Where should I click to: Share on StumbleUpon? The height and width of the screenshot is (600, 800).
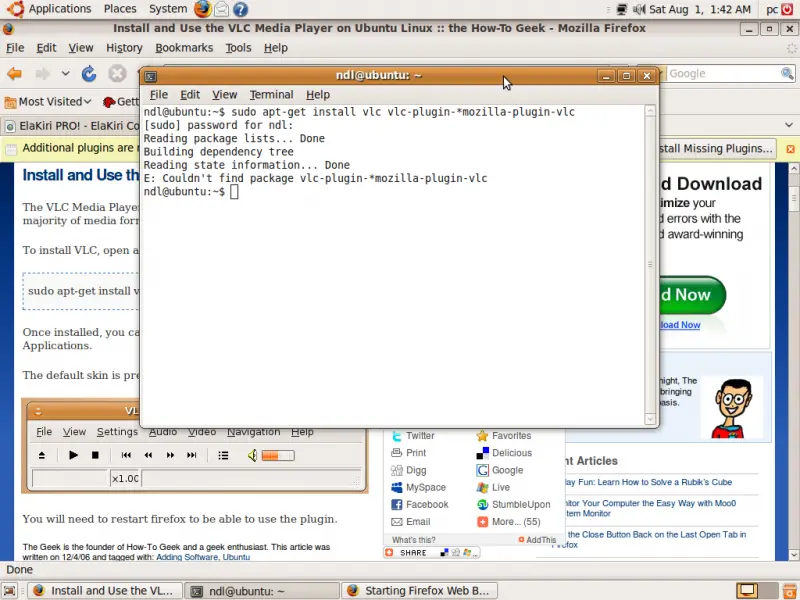513,505
